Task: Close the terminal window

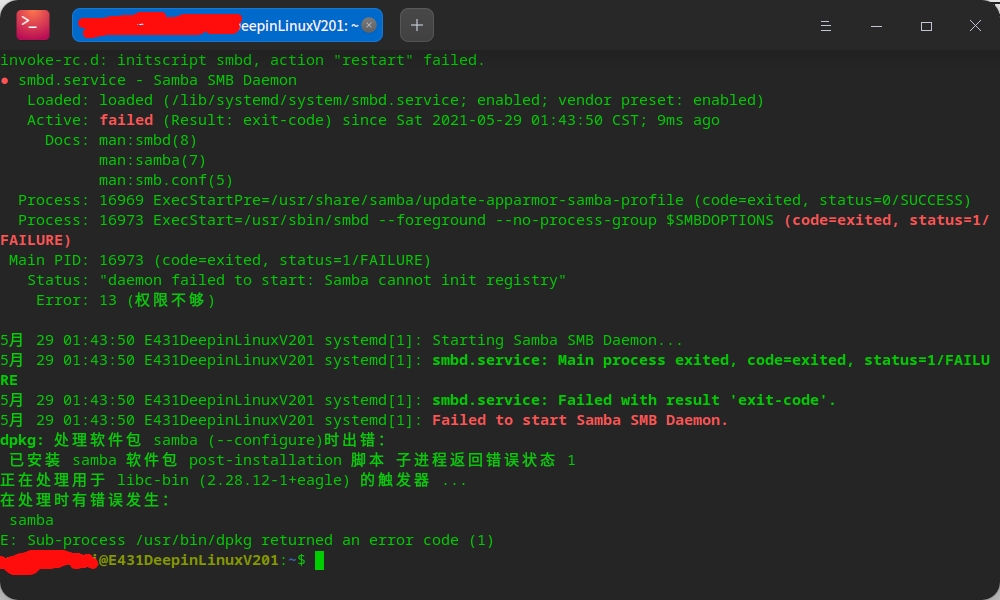Action: (974, 26)
